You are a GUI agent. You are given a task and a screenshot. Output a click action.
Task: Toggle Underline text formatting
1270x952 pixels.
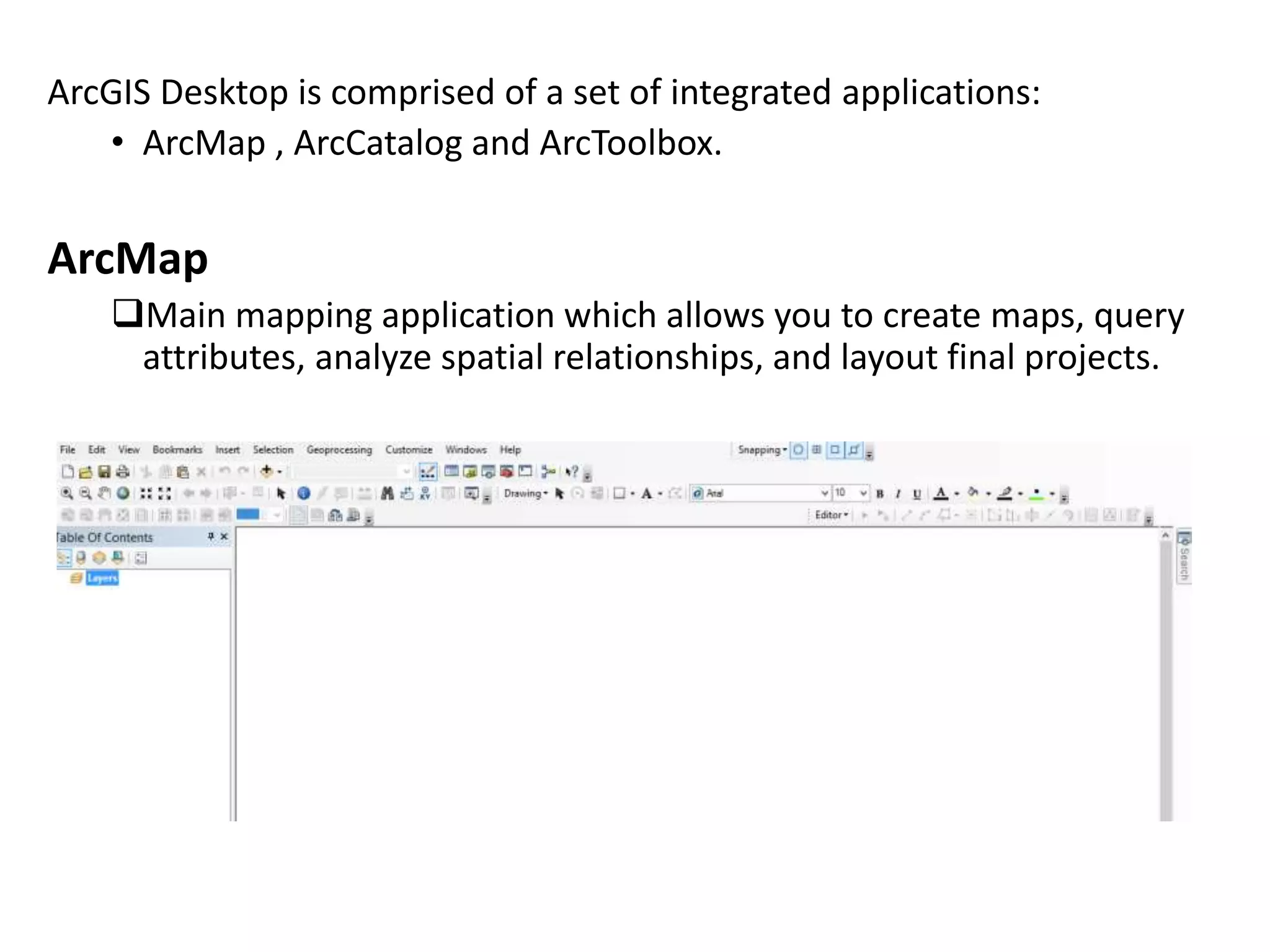coord(917,494)
